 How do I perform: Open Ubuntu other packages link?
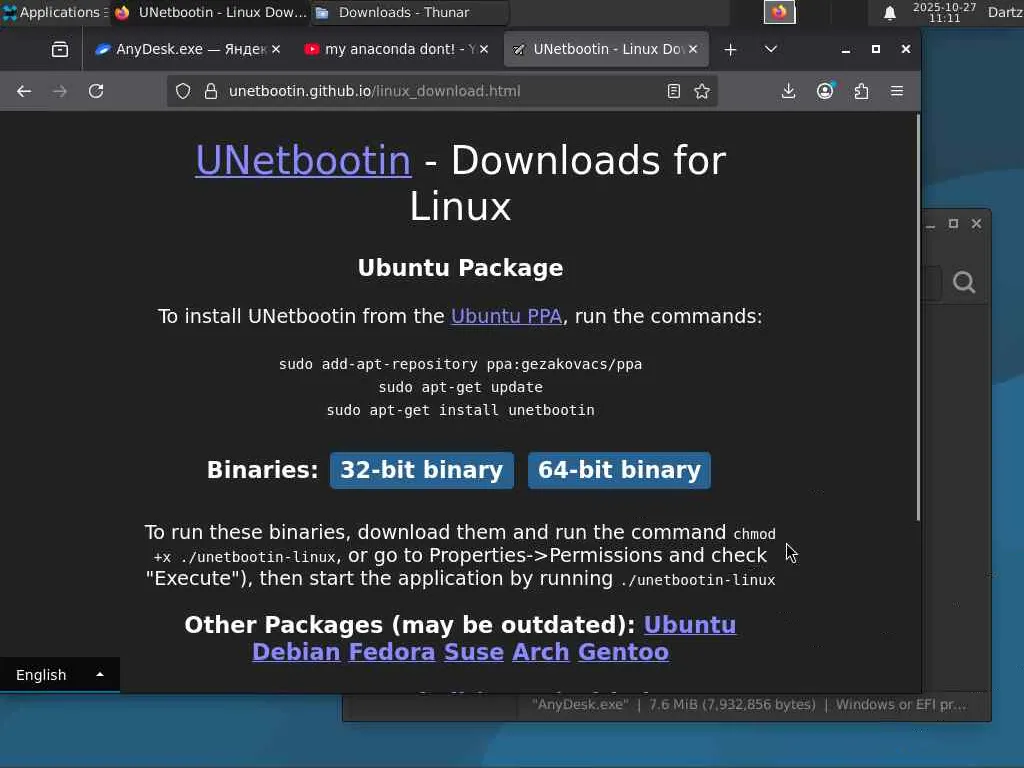pyautogui.click(x=690, y=625)
